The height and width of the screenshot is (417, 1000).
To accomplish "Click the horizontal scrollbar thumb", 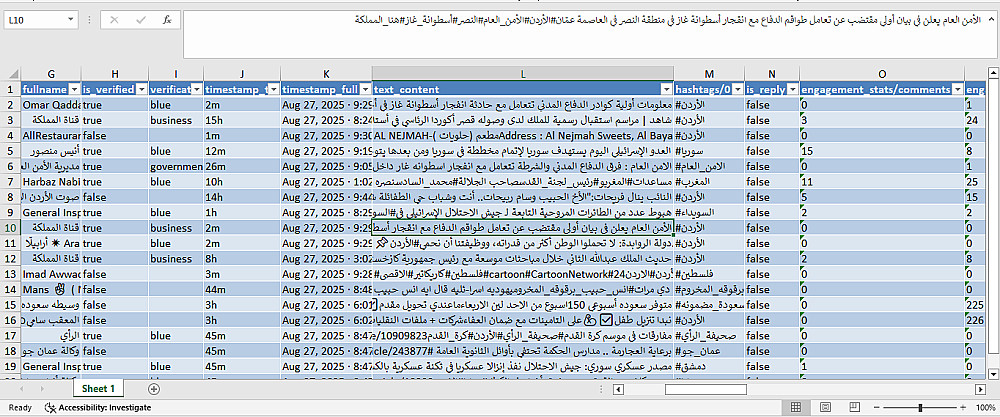I will click(705, 389).
